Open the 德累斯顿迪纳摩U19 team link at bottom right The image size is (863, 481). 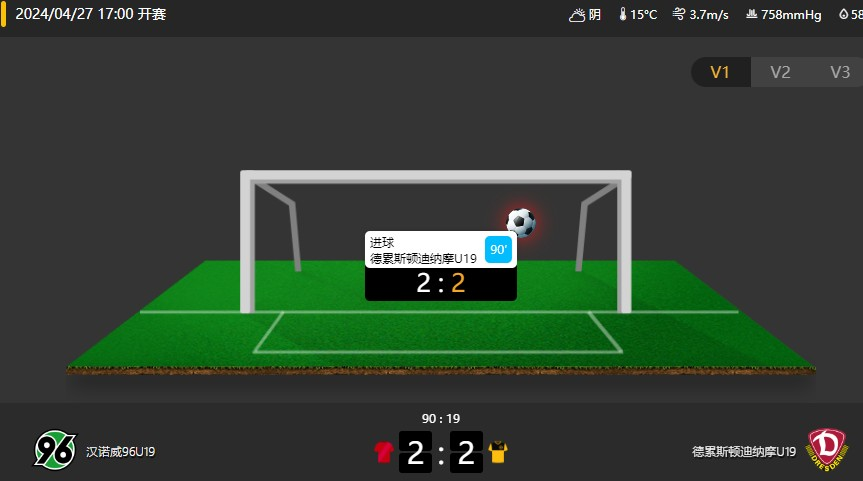(744, 452)
